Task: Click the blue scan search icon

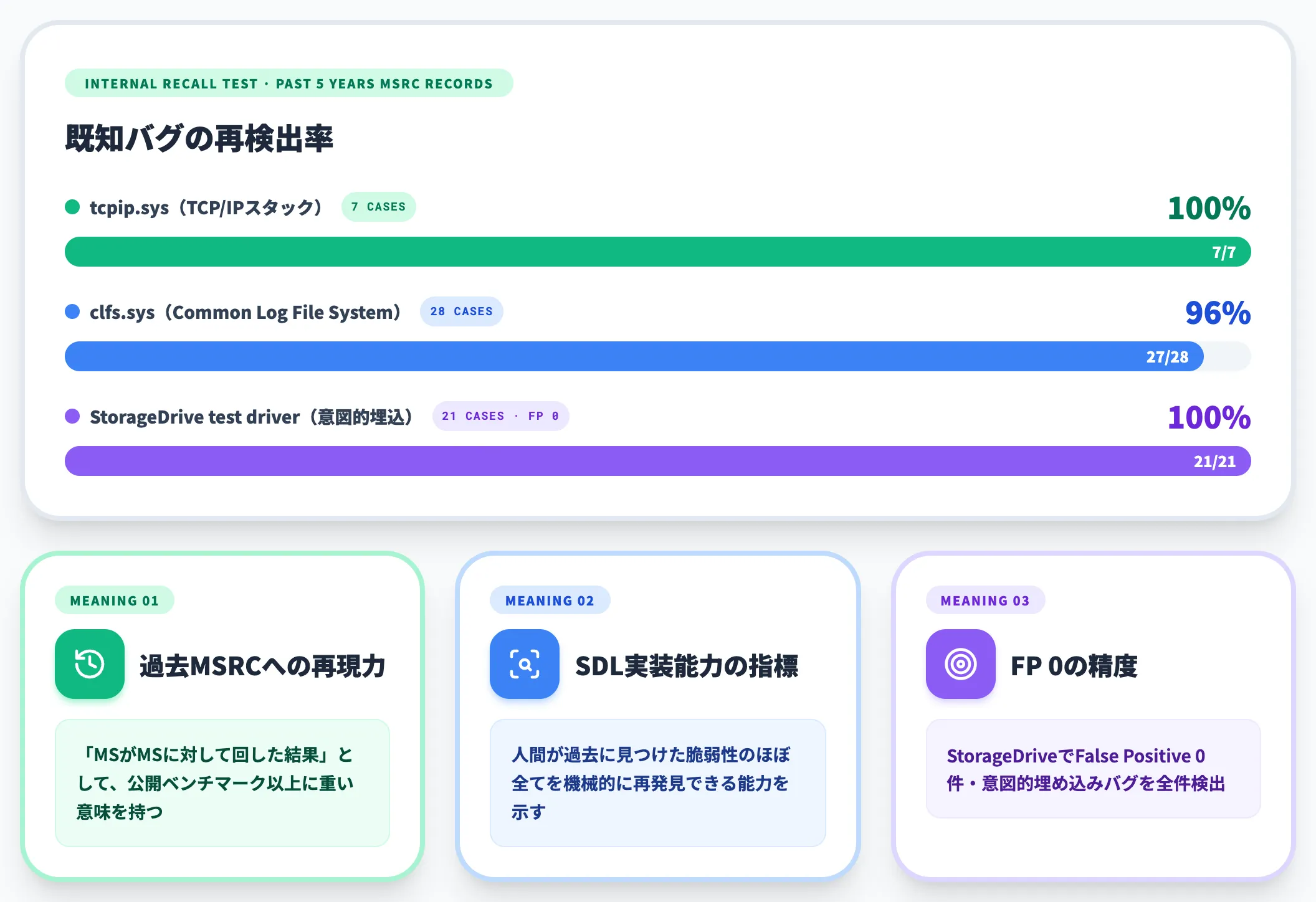Action: [x=525, y=664]
